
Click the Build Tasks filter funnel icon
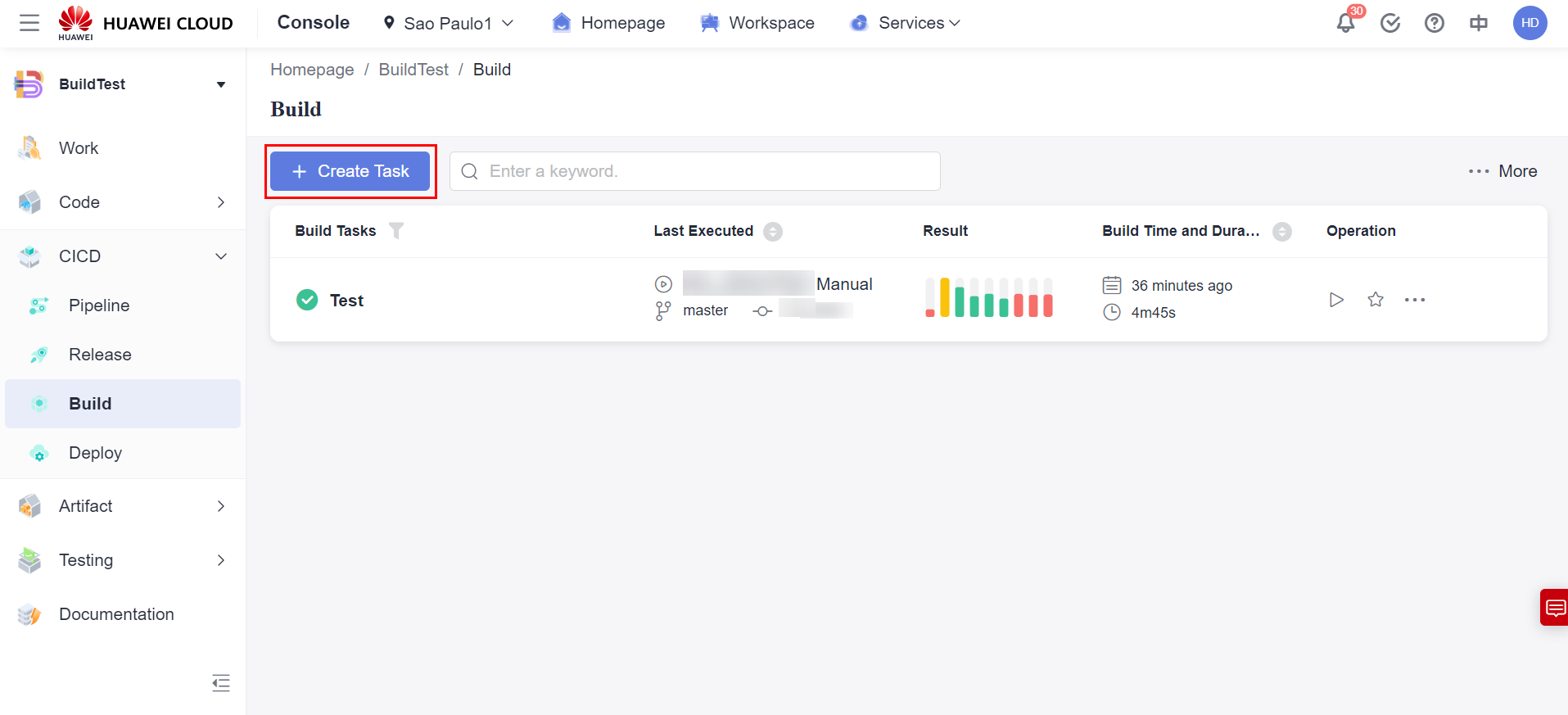tap(396, 231)
